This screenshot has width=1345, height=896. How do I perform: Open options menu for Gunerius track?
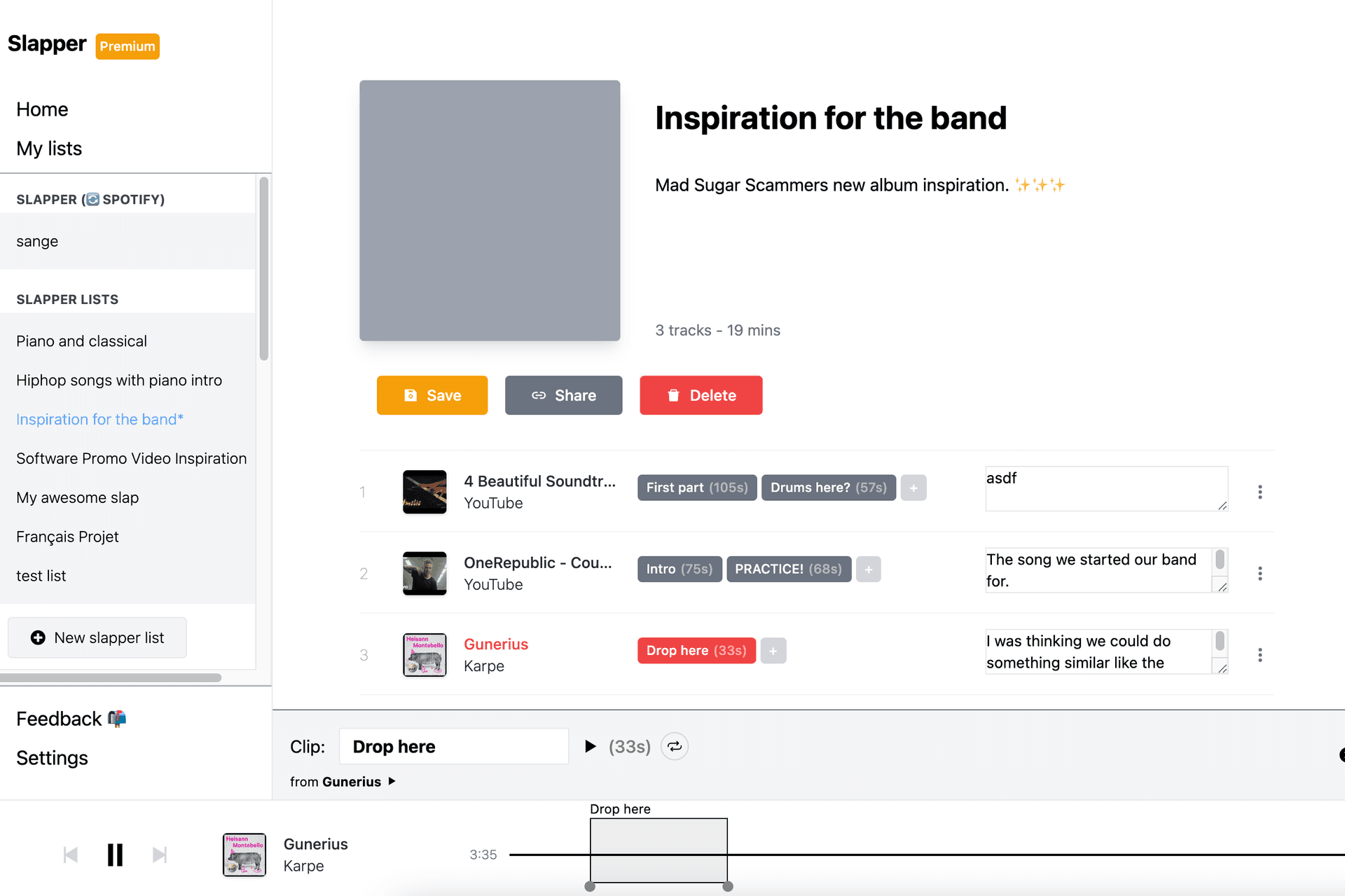pos(1260,655)
